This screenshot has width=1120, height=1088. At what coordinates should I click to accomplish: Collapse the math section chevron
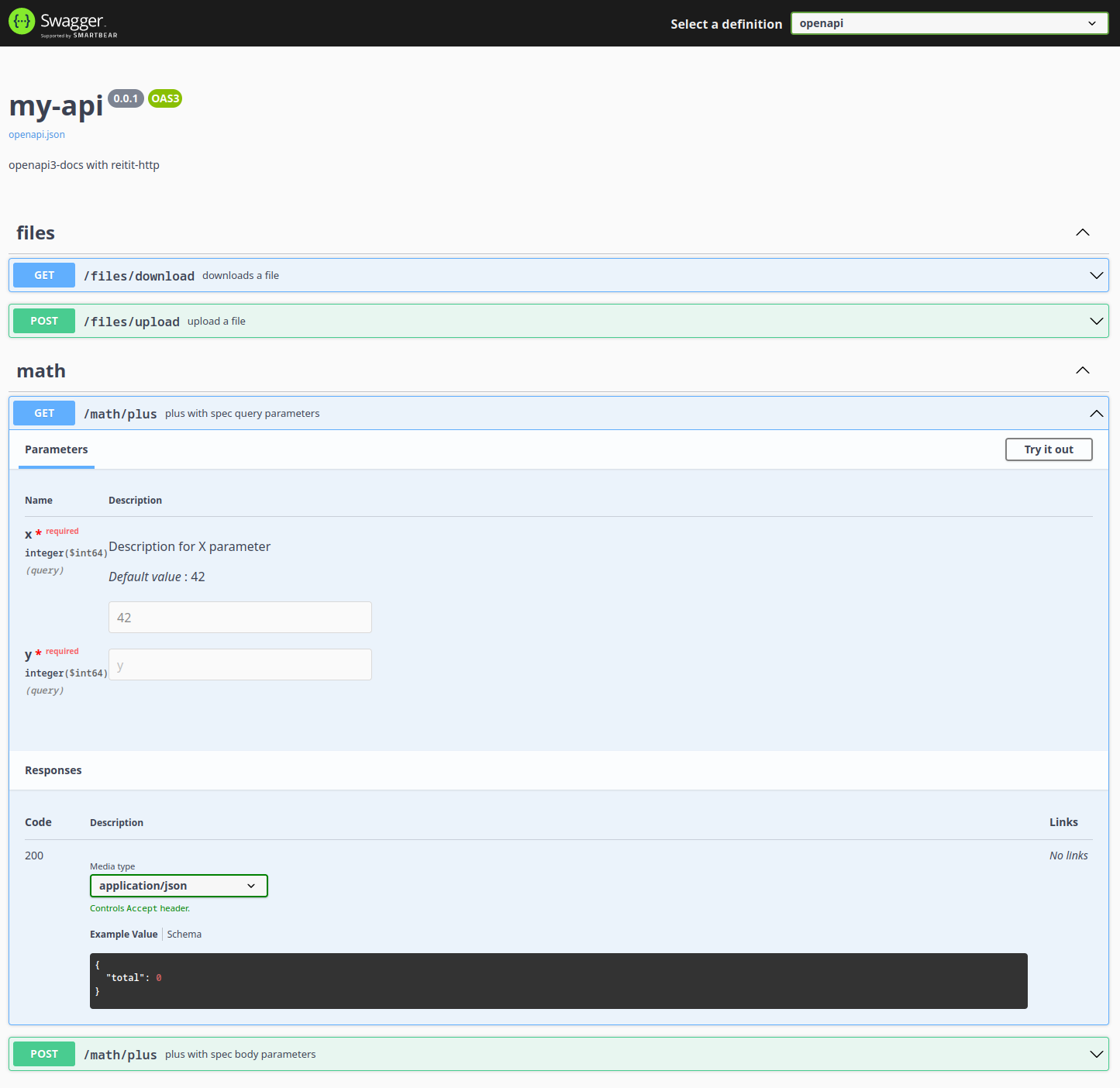click(1082, 370)
